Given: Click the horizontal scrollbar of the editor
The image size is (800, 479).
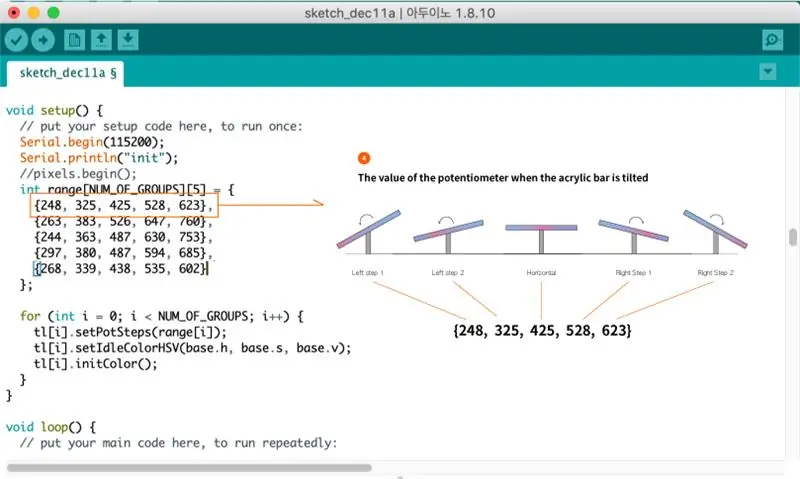Looking at the screenshot, I should [189, 468].
